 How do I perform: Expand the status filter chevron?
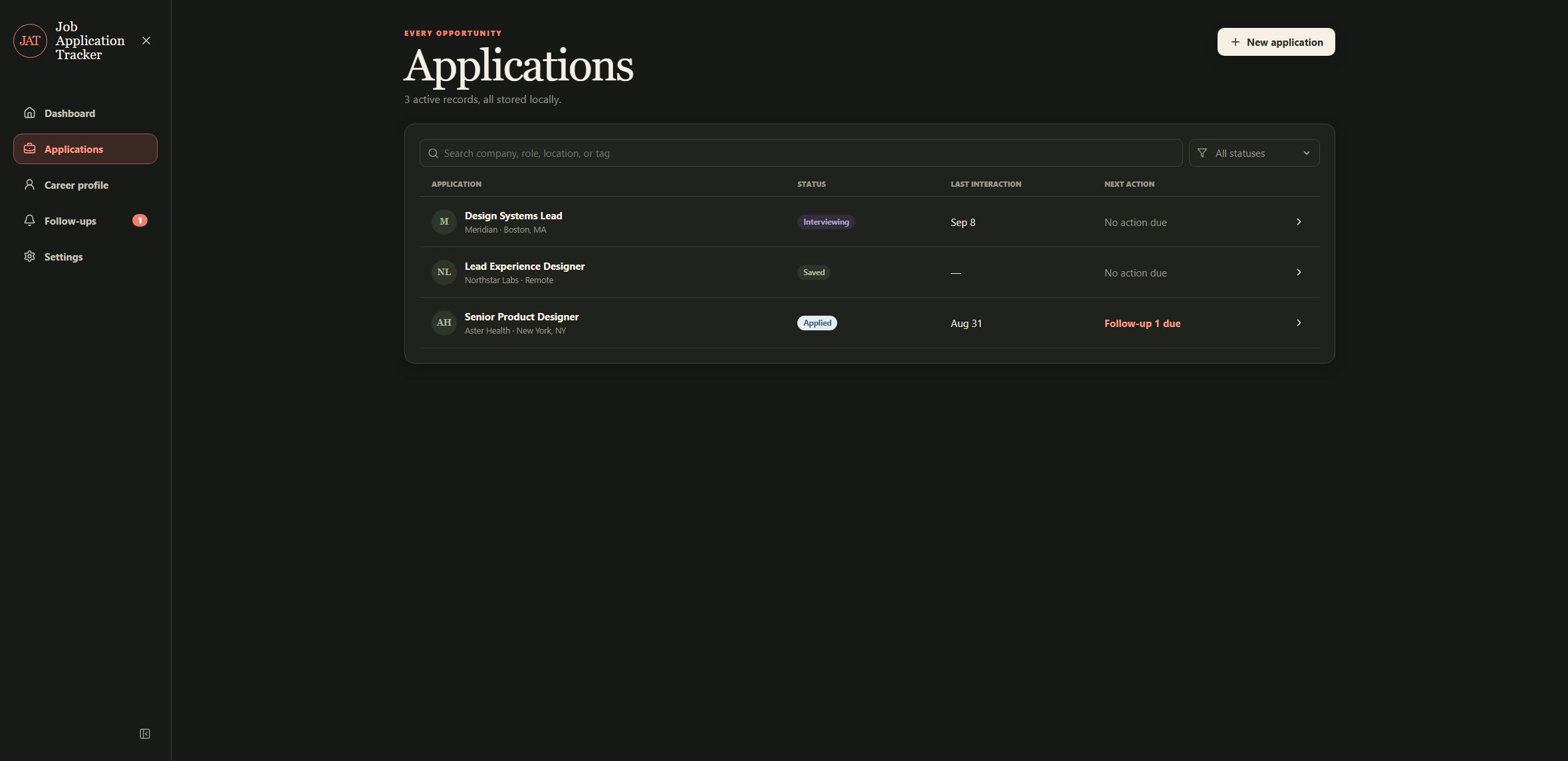click(1306, 153)
